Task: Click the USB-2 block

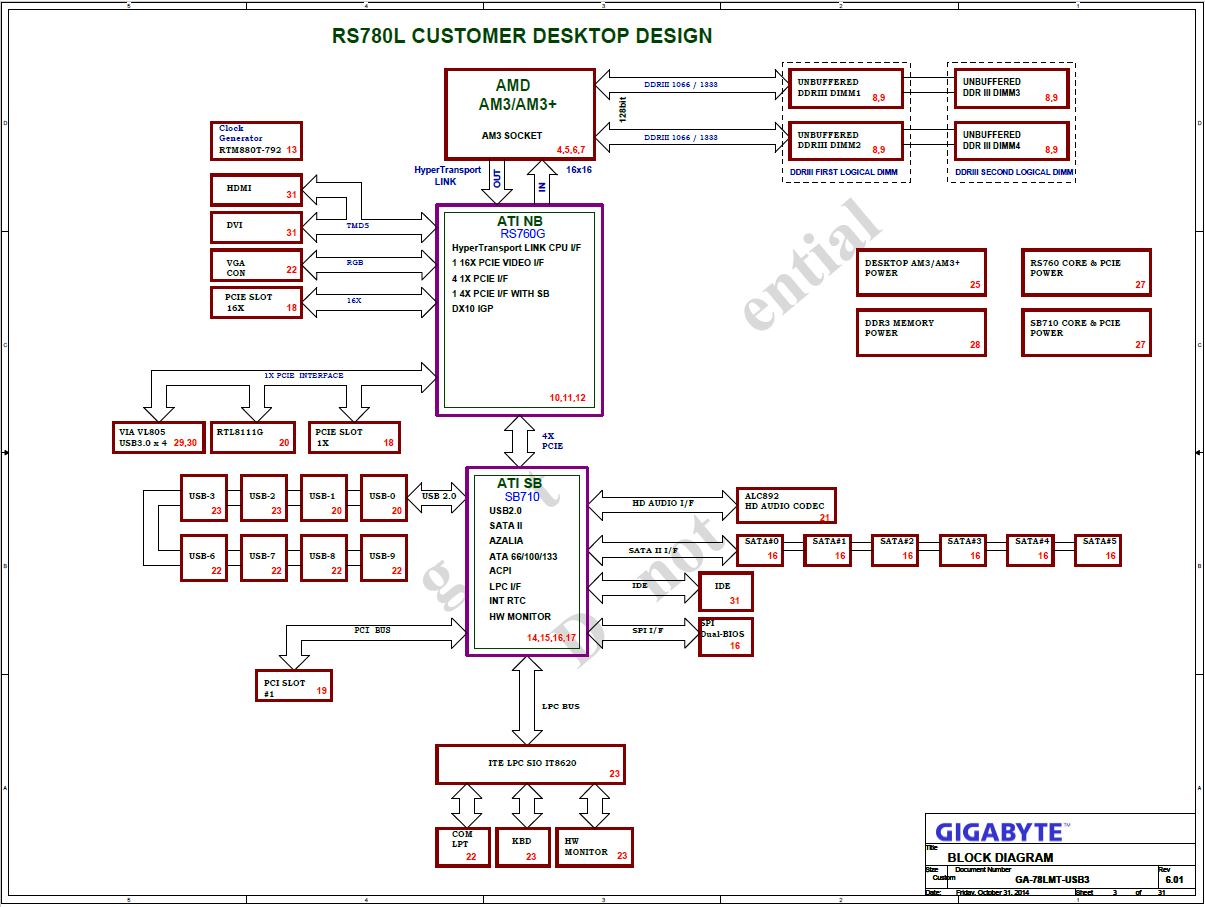Action: click(x=264, y=498)
